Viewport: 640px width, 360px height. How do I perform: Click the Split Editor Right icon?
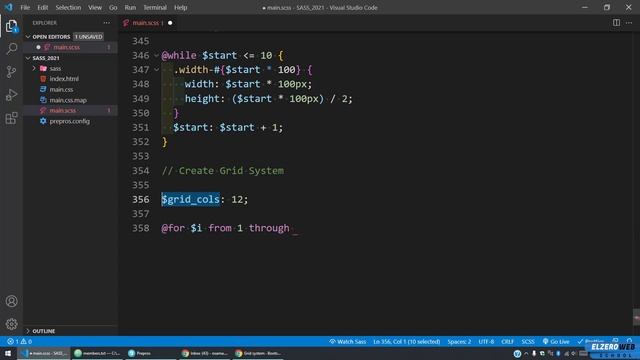[x=616, y=23]
